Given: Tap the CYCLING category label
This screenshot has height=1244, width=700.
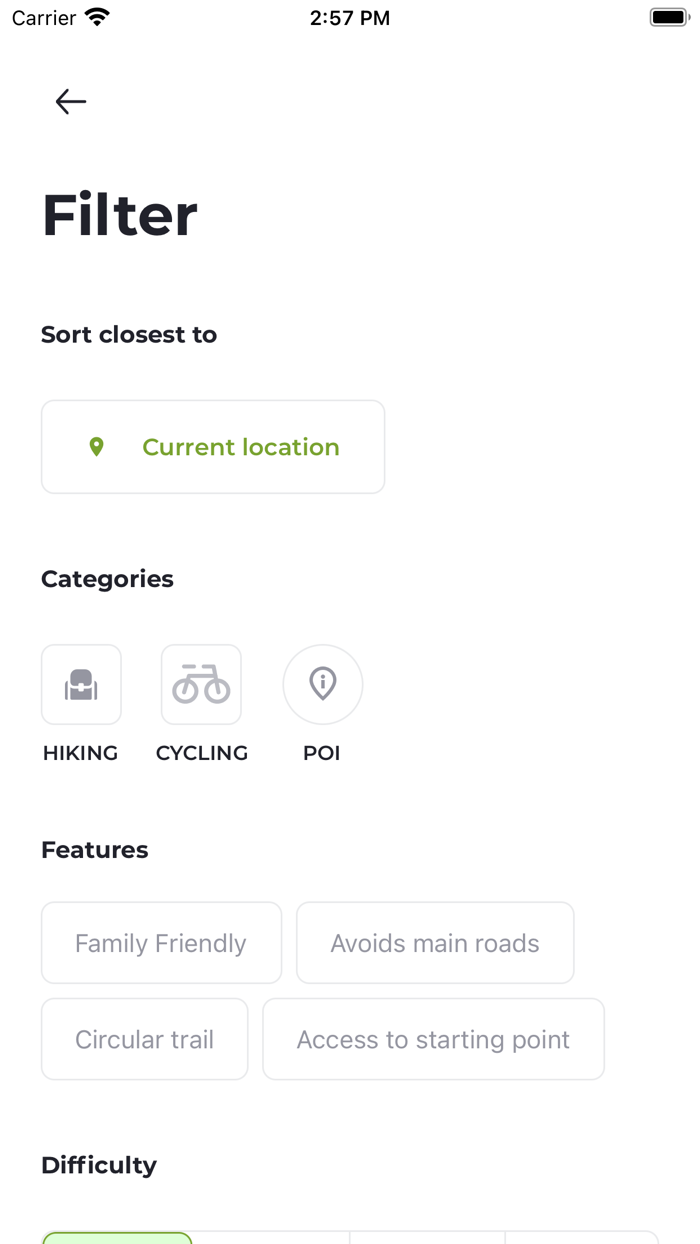Looking at the screenshot, I should pos(202,753).
